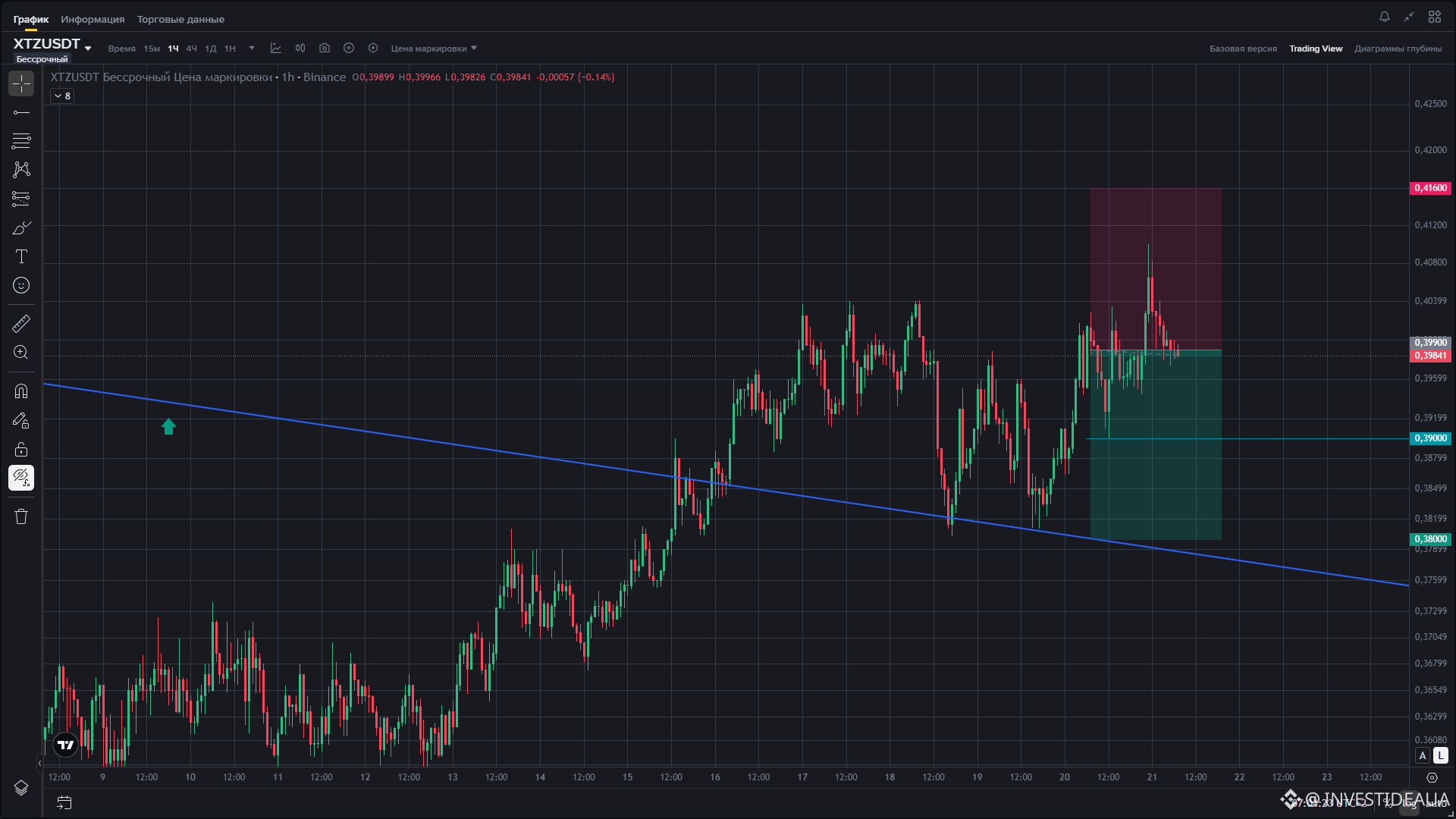Select the text annotation tool
Screen dimensions: 1456x819
(x=21, y=256)
